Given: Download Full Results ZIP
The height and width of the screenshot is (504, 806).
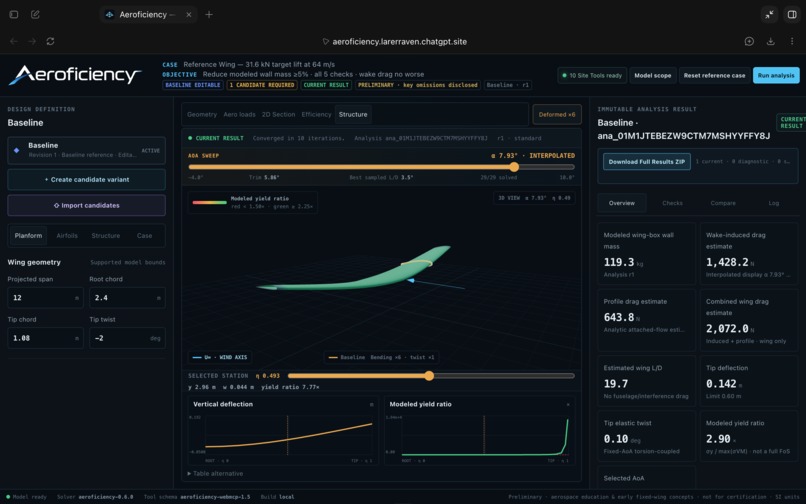Looking at the screenshot, I should point(647,161).
